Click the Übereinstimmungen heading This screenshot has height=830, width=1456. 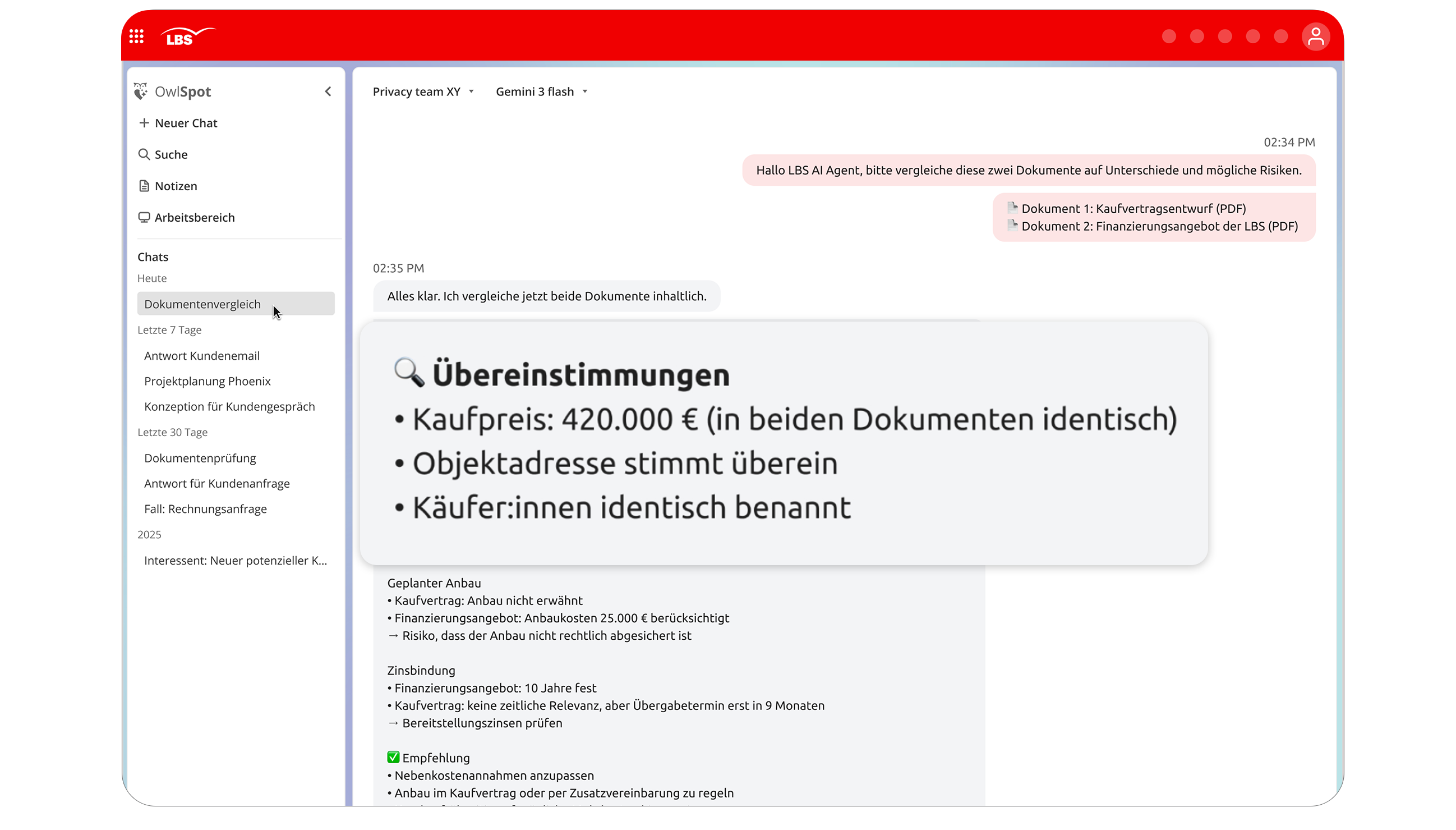(580, 375)
